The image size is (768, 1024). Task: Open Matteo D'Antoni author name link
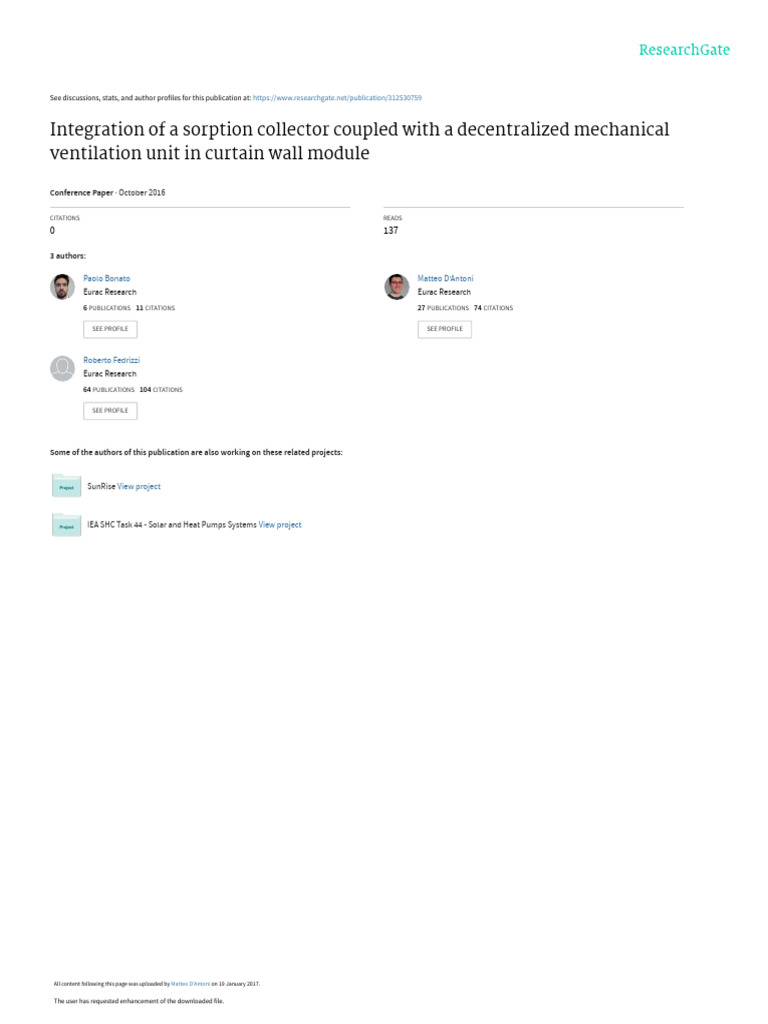point(445,278)
